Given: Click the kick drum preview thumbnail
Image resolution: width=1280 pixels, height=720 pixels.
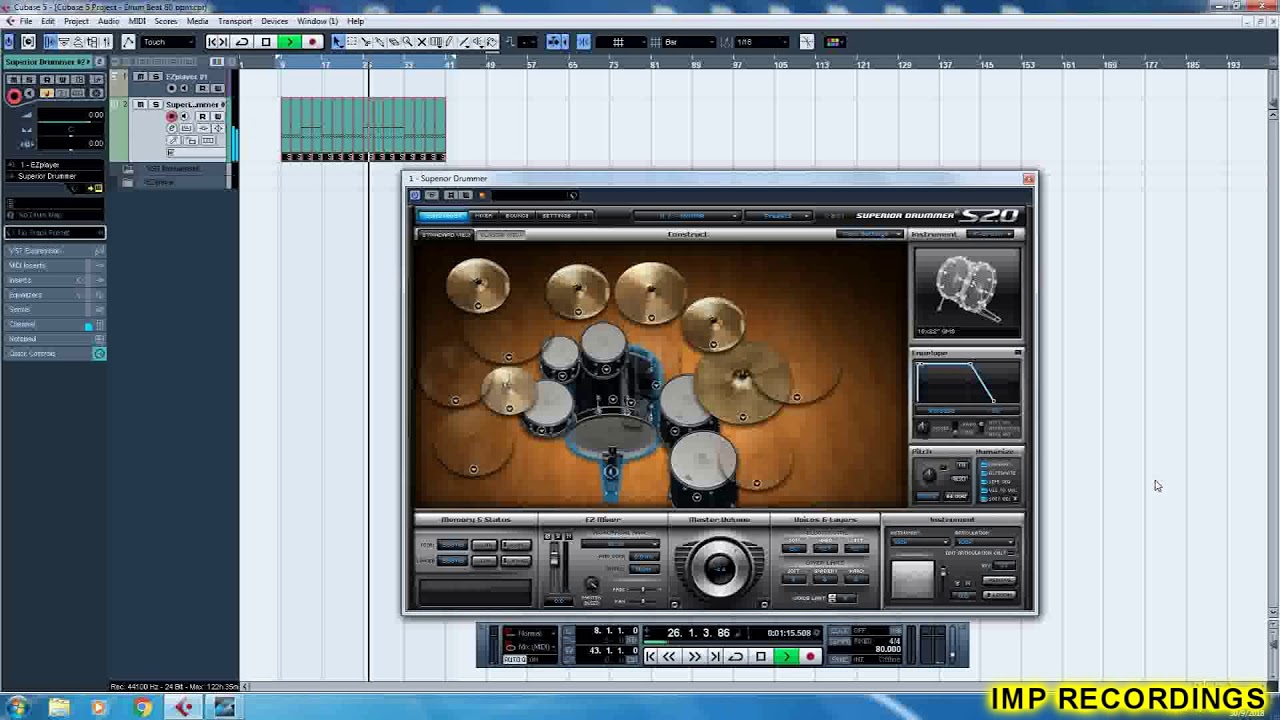Looking at the screenshot, I should point(966,291).
